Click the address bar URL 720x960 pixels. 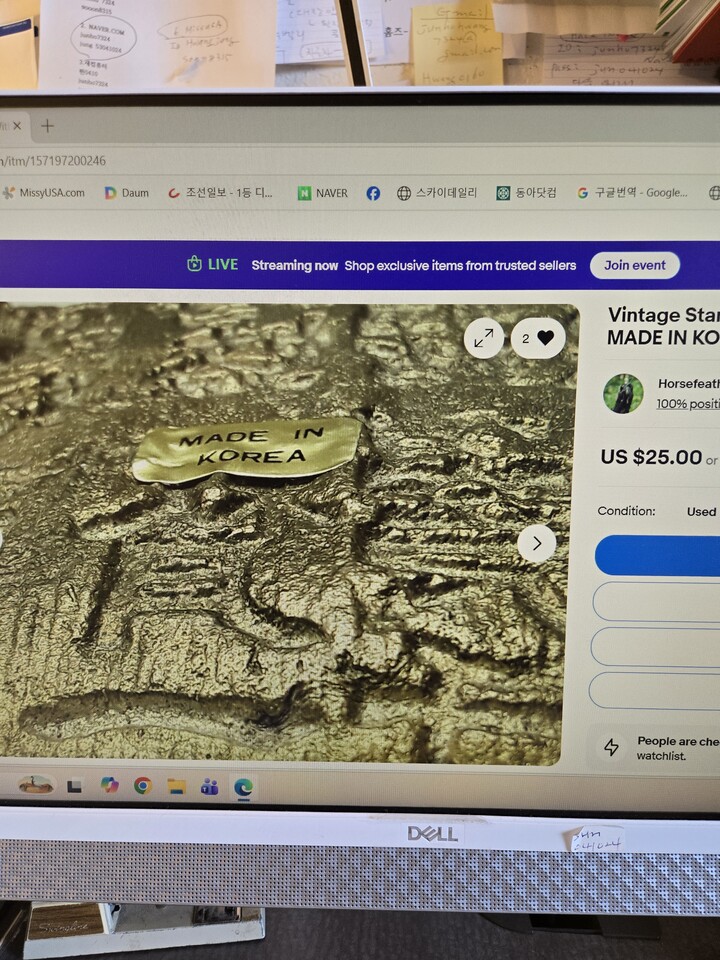54,161
